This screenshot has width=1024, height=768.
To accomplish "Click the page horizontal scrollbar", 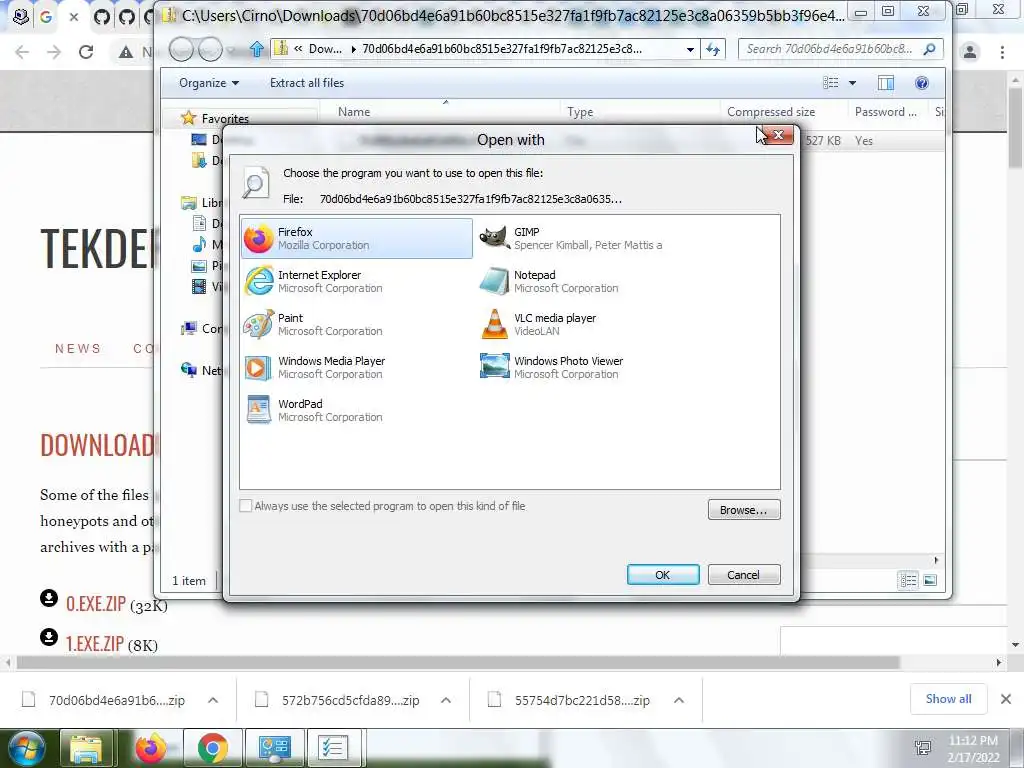I will click(x=457, y=662).
